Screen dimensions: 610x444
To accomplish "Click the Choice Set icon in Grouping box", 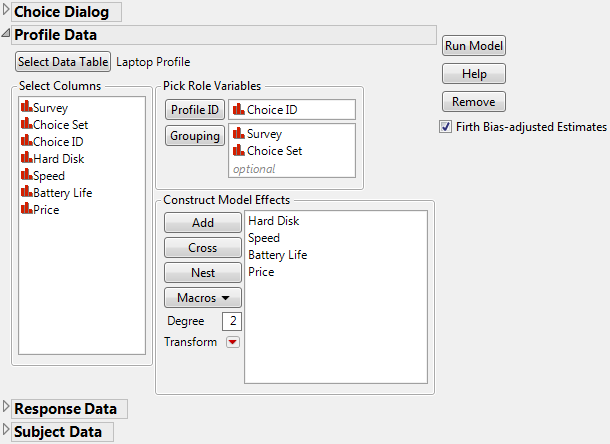I will [x=239, y=150].
